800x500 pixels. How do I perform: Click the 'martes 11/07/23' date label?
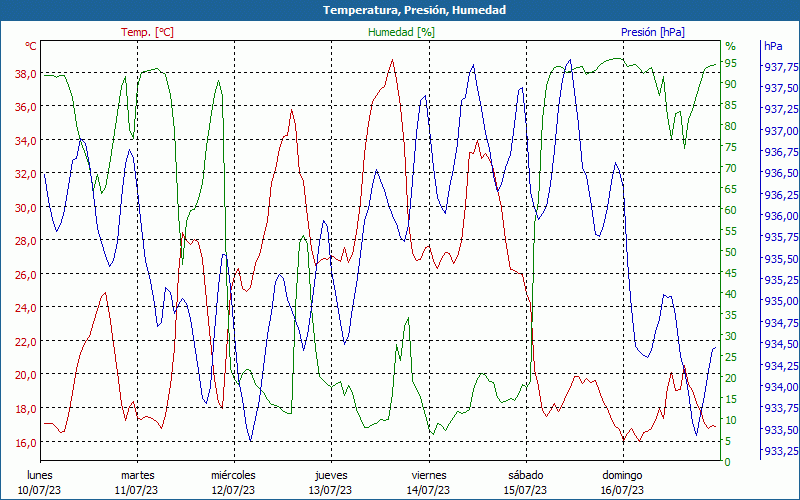point(137,483)
